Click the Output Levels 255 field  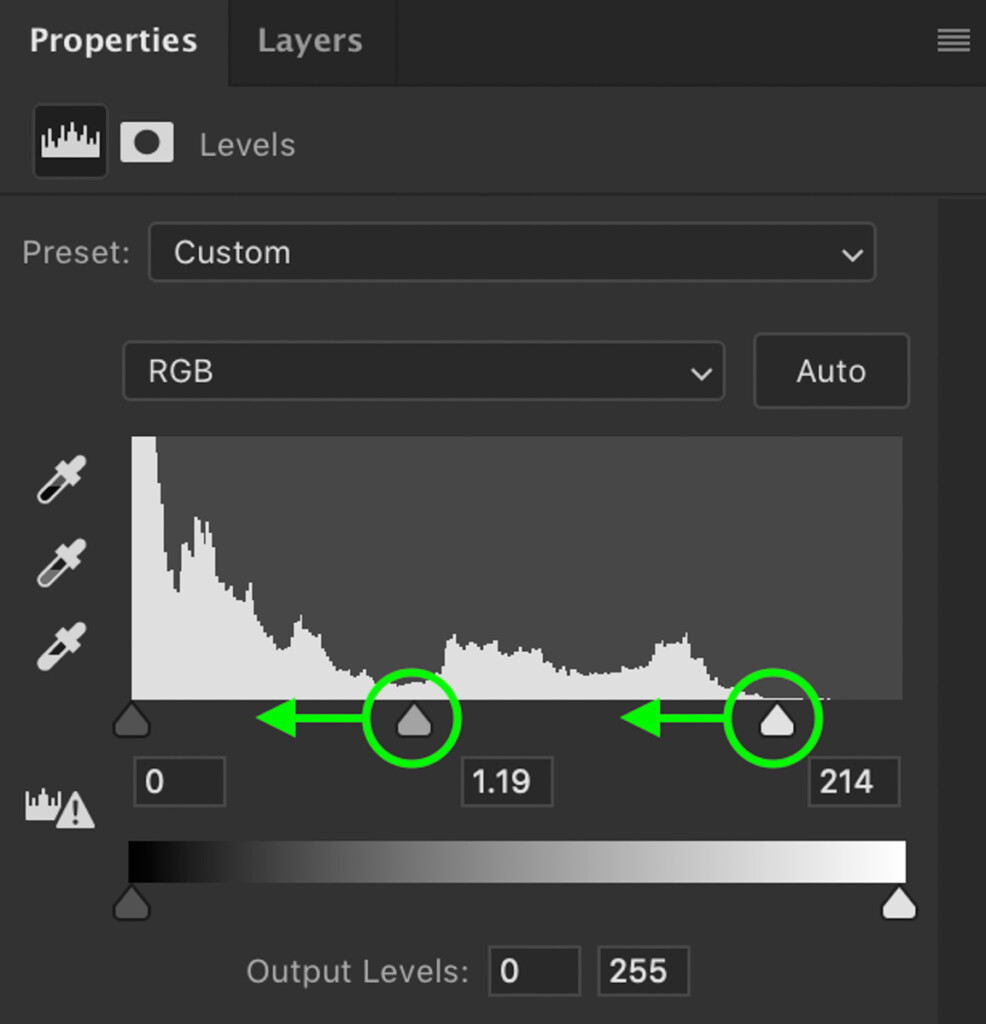point(643,971)
